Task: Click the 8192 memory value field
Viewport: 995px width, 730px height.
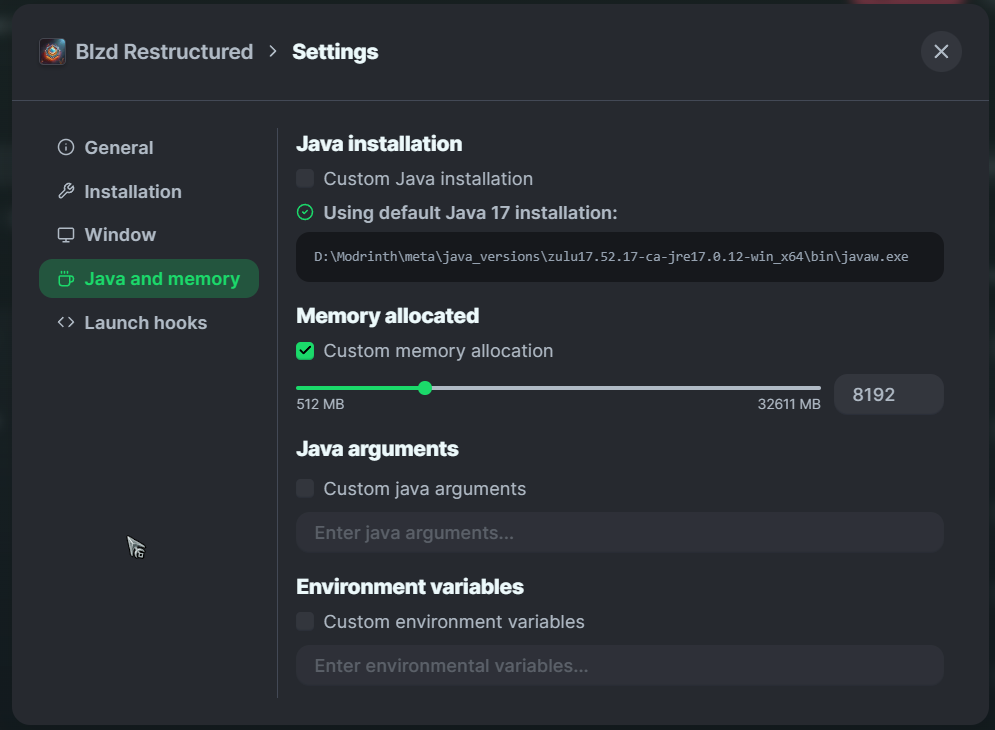Action: 888,394
